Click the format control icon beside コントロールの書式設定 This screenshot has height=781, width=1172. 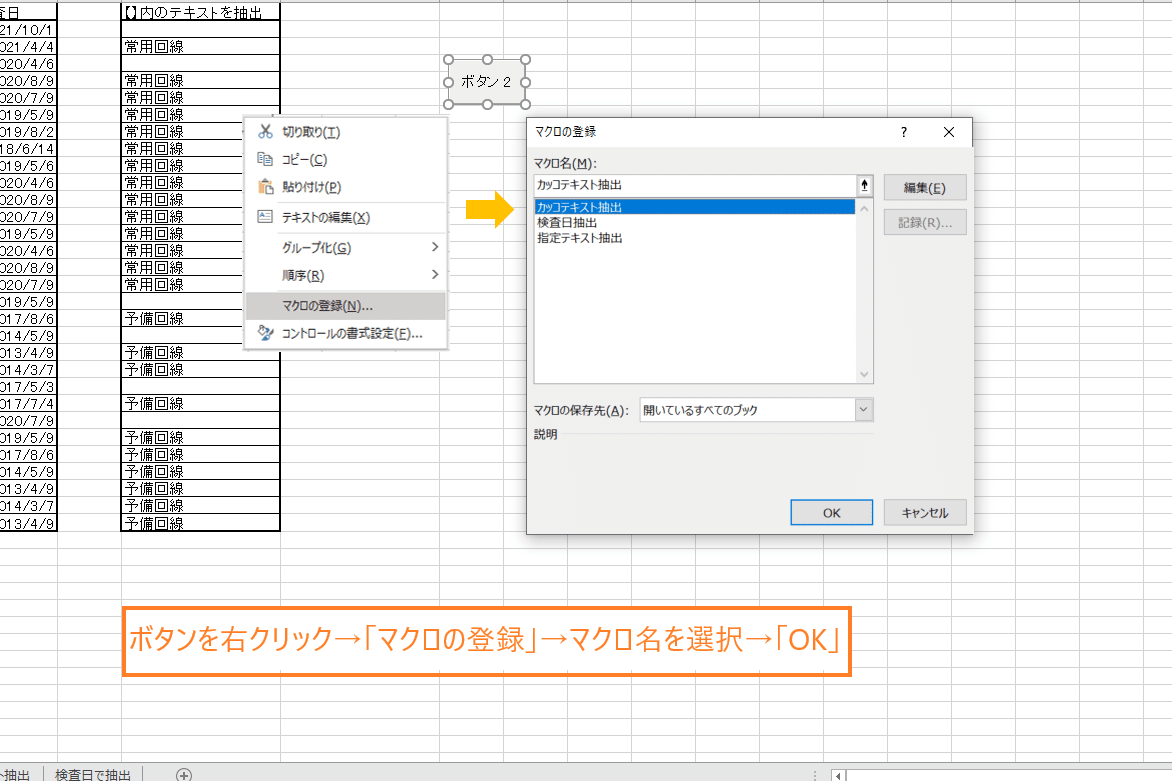[x=265, y=333]
